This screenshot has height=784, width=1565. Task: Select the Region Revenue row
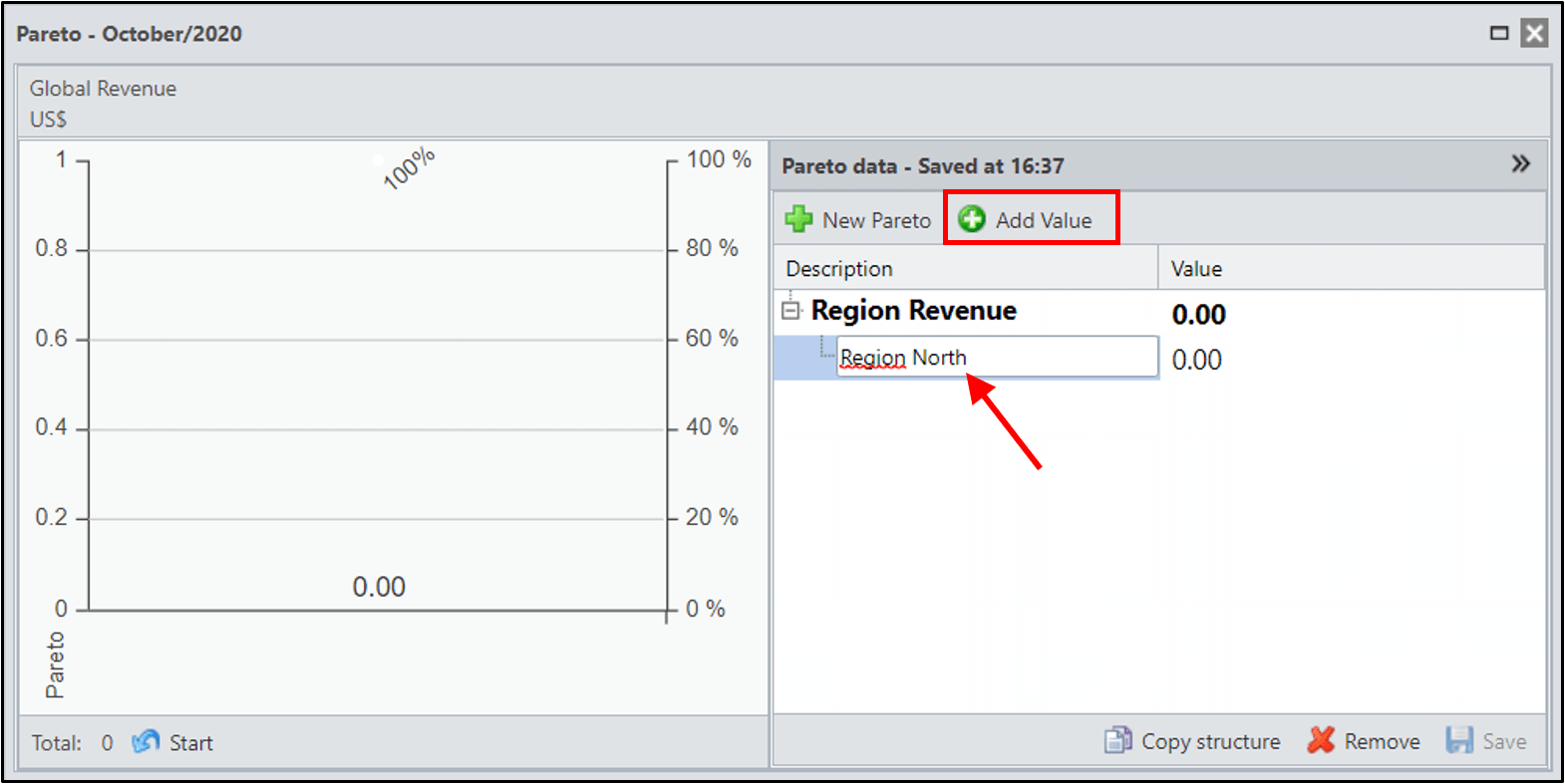pos(1159,312)
